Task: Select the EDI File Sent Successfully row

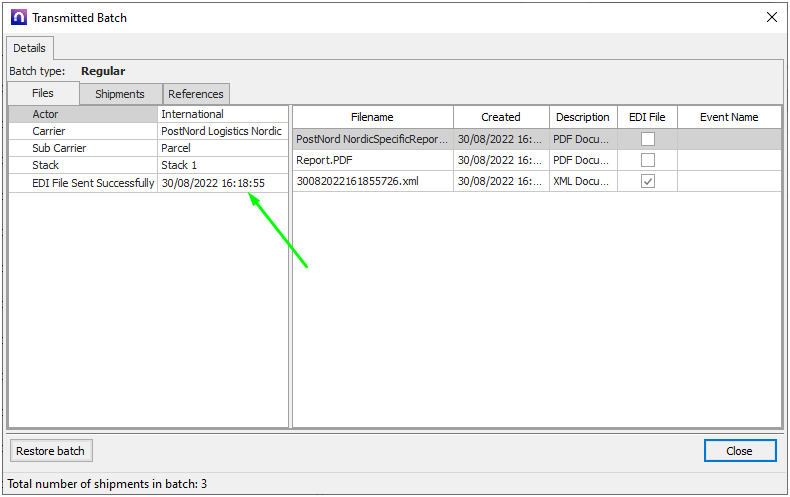Action: pyautogui.click(x=83, y=183)
